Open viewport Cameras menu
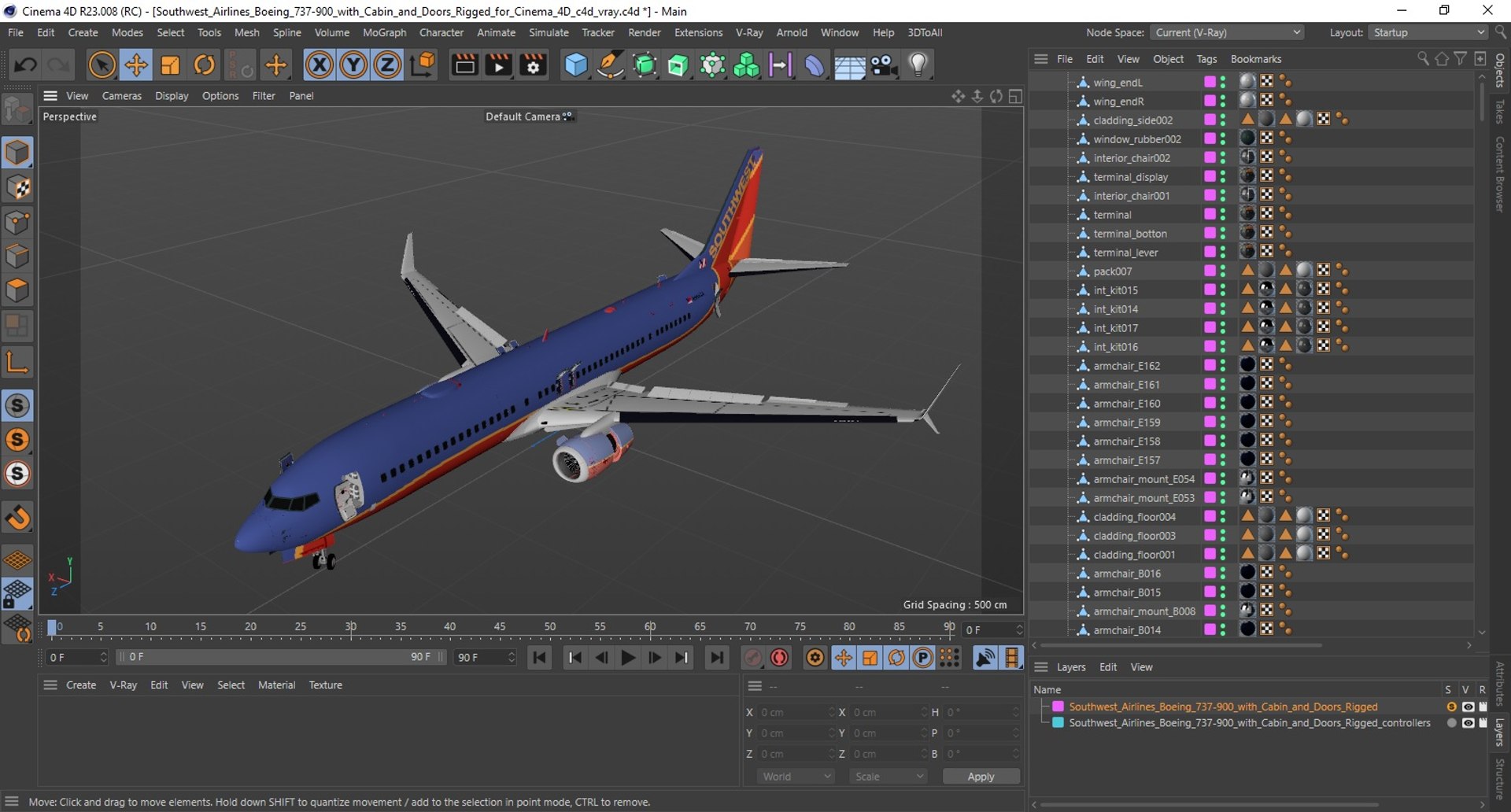 122,96
